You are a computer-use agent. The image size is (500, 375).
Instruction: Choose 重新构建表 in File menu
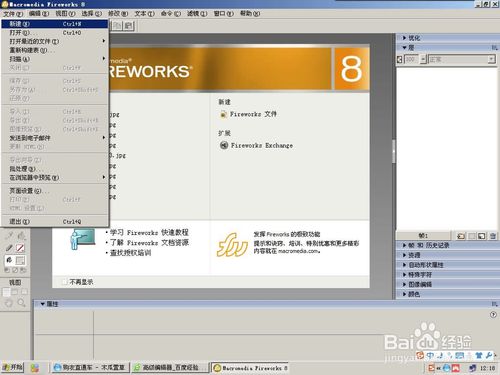point(55,50)
